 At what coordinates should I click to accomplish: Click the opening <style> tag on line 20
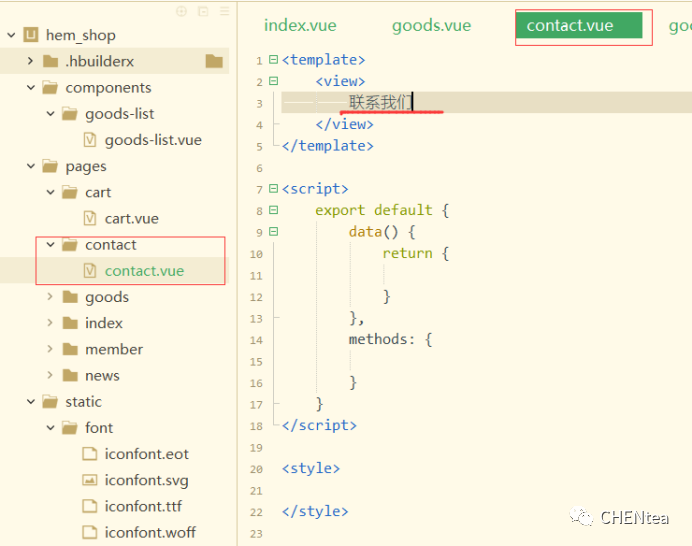(x=311, y=468)
